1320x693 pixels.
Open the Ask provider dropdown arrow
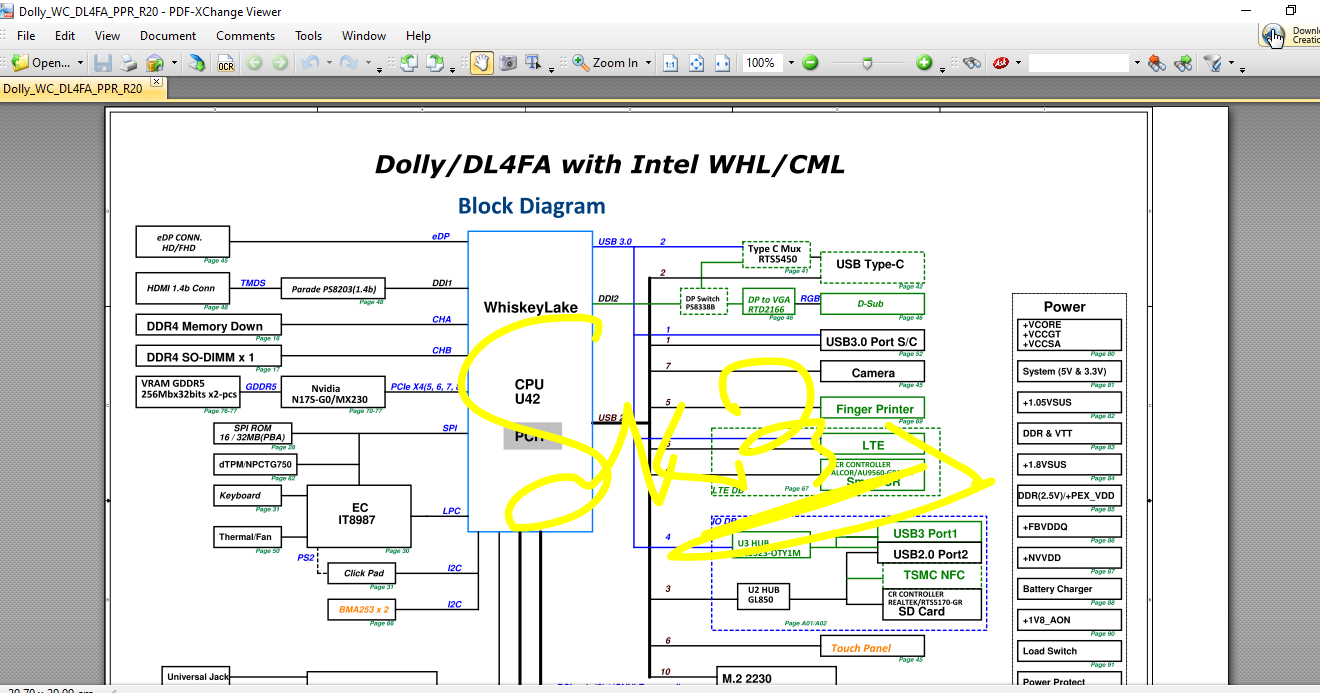1018,62
